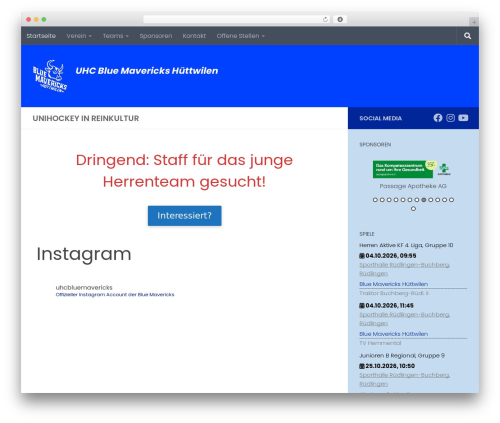Click the green Kompetenzzentrum sponsor banner

(403, 169)
